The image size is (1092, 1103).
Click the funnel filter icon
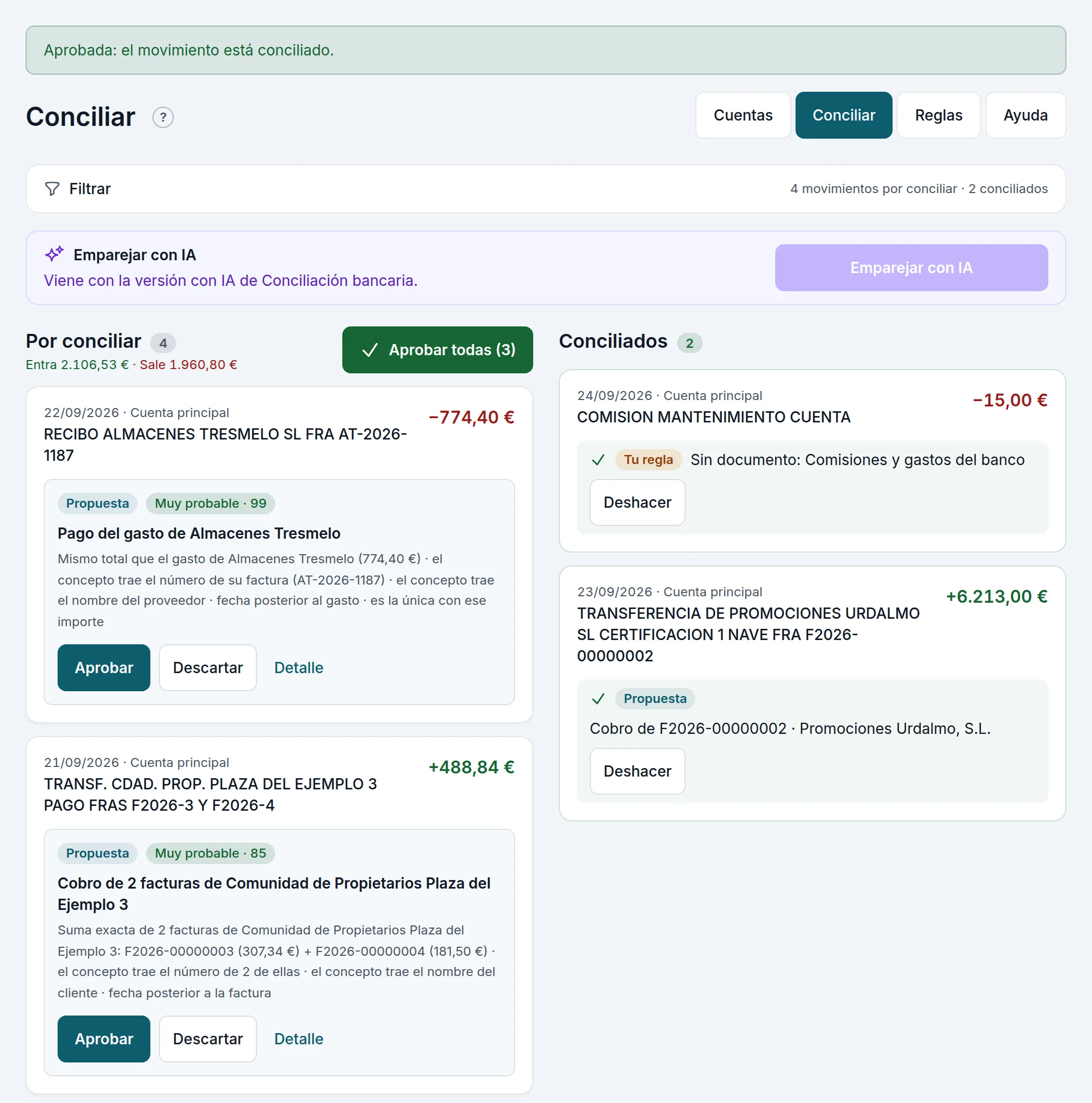52,189
